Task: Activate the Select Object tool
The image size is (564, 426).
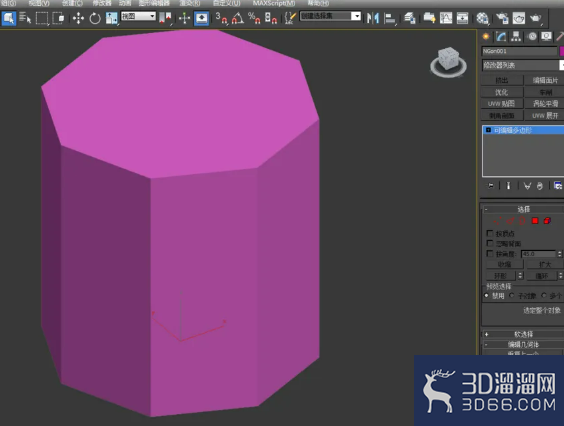Action: pyautogui.click(x=9, y=18)
